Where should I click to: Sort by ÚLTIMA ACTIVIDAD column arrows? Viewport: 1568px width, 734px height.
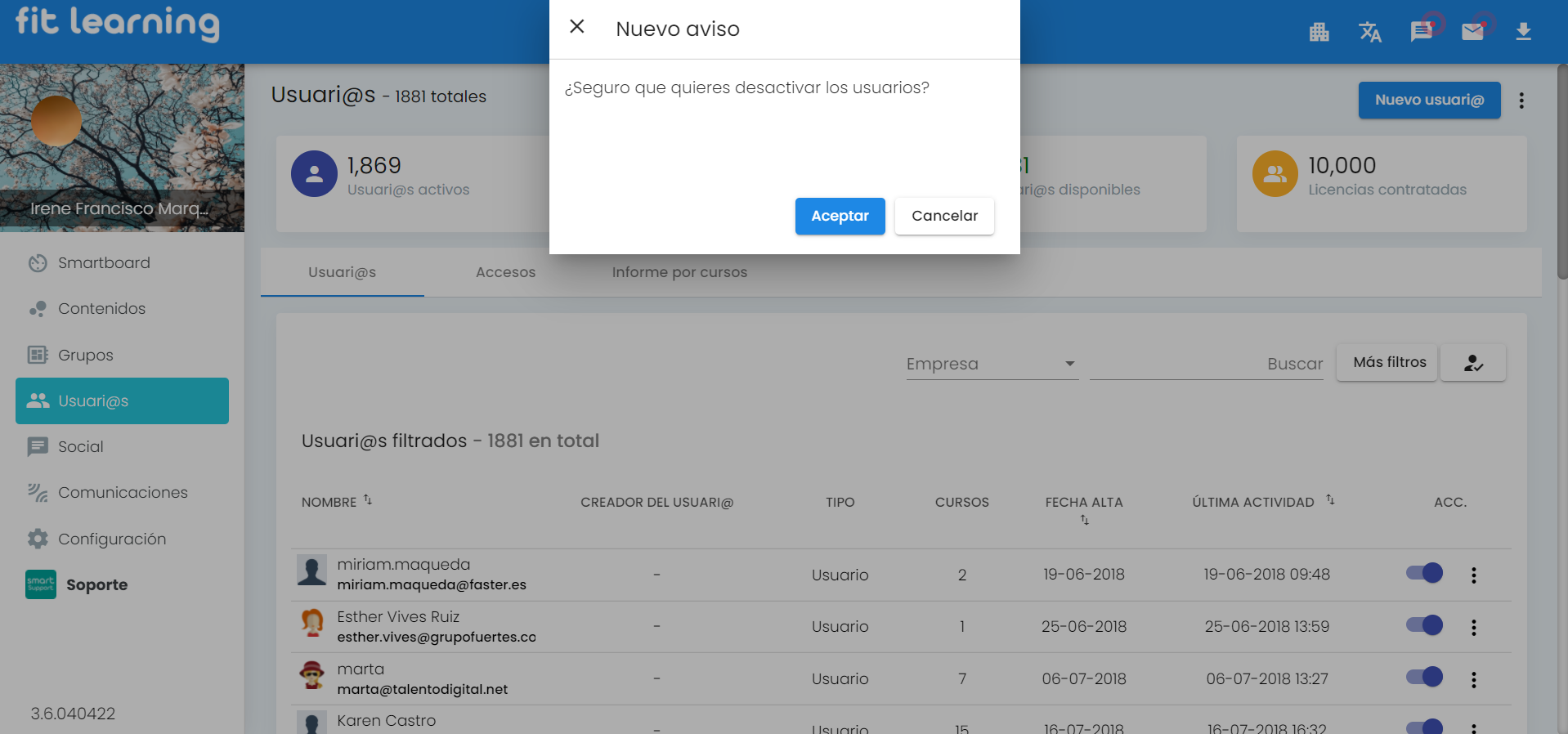click(1330, 500)
